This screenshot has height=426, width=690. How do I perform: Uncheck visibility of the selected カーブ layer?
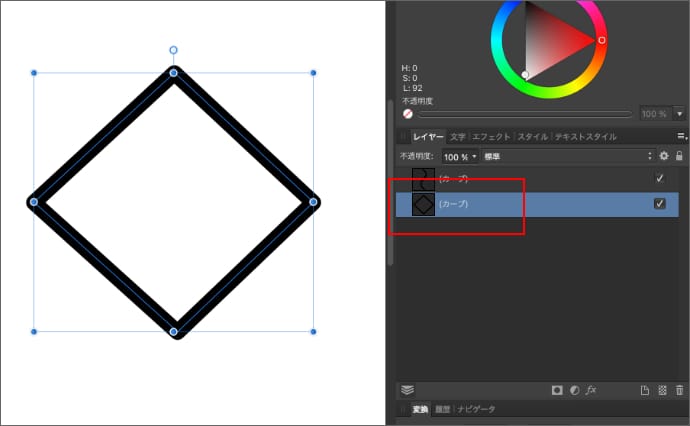pyautogui.click(x=660, y=204)
